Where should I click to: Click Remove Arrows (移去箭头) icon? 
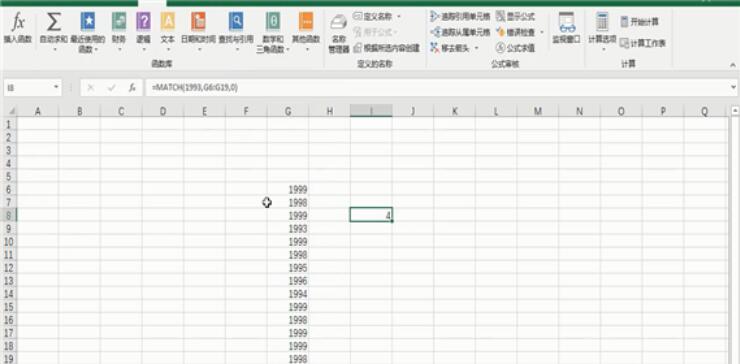click(x=435, y=48)
